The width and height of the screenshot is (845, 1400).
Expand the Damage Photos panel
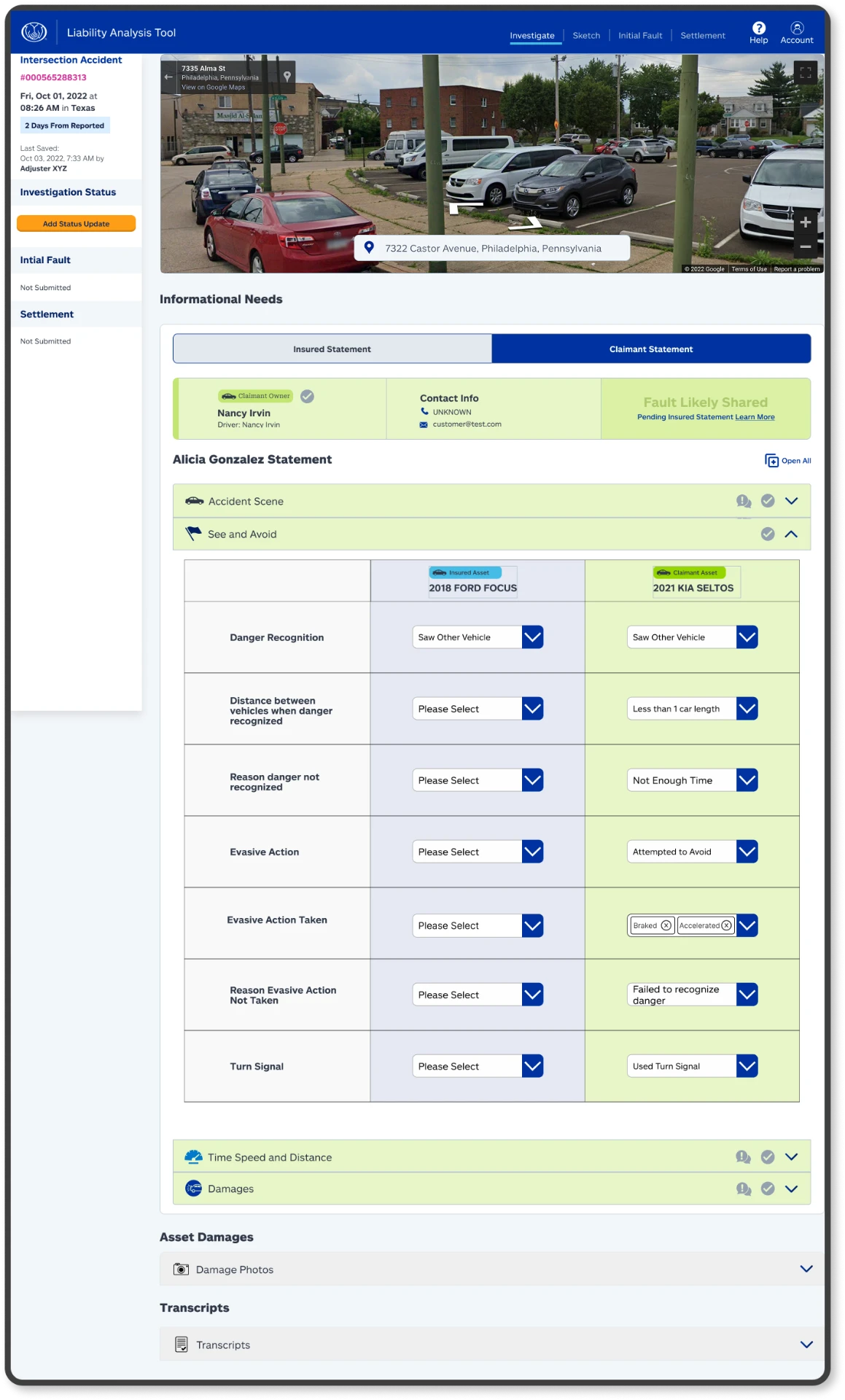[x=806, y=1269]
